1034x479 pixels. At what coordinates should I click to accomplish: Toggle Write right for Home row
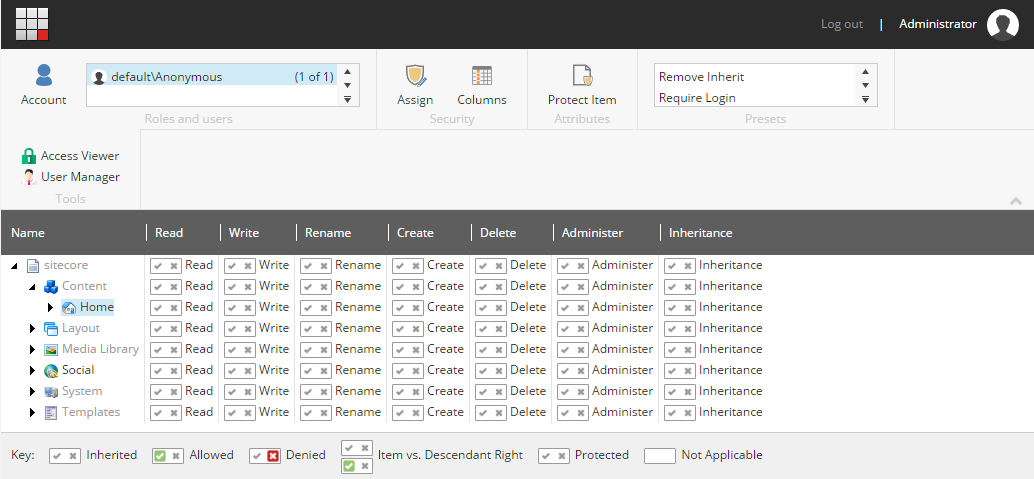click(240, 307)
